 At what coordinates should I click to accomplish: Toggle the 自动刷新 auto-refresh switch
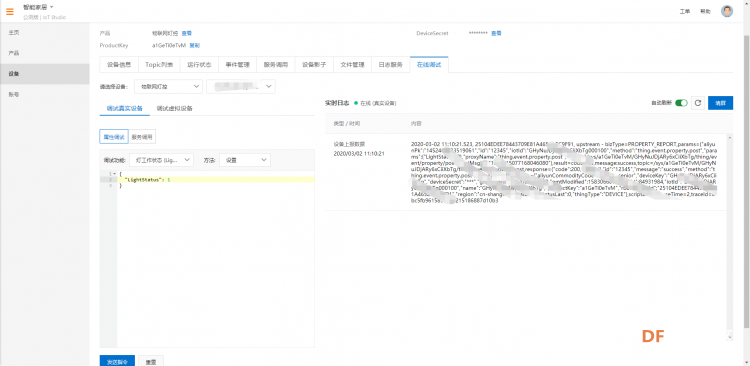tap(681, 103)
